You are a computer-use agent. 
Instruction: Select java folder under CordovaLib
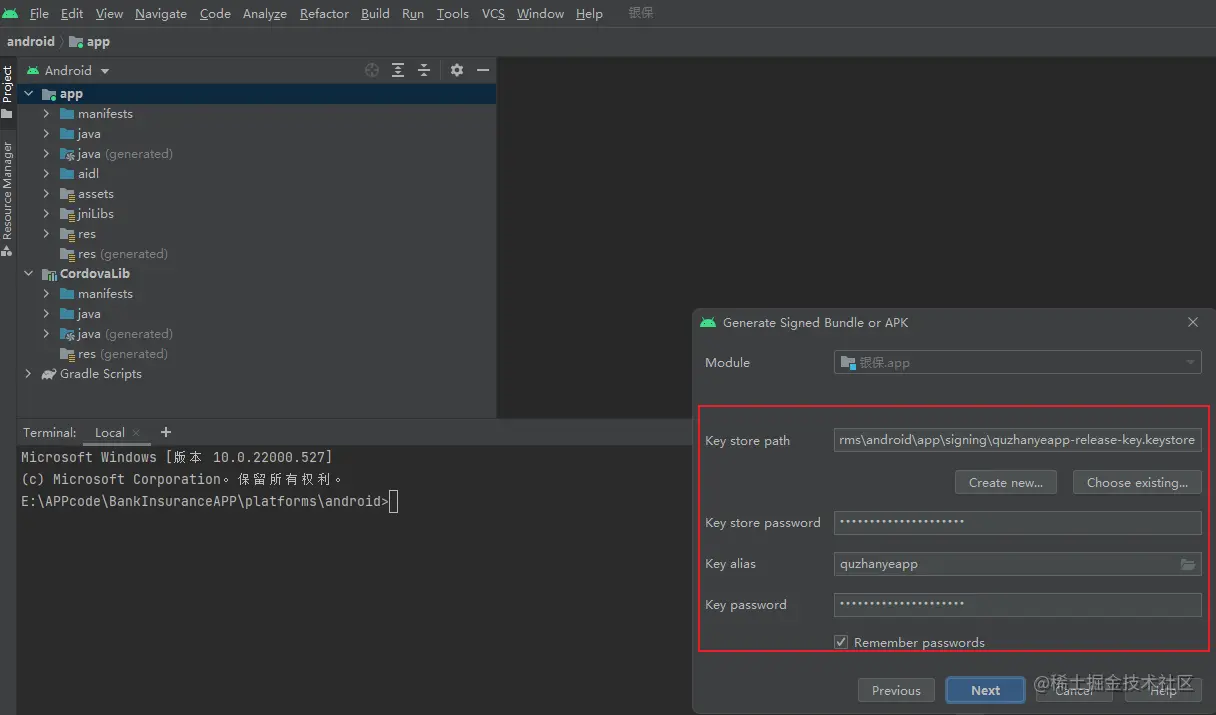click(x=80, y=314)
